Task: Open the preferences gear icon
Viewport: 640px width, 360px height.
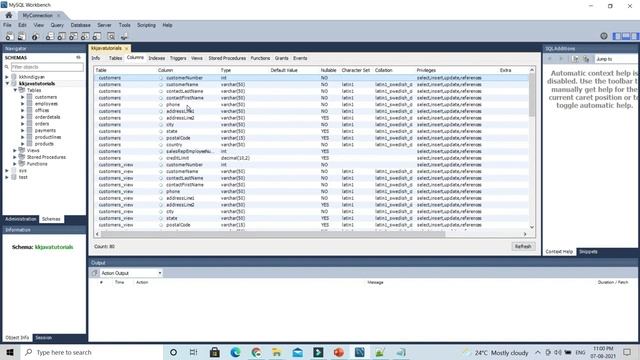Action: click(x=604, y=36)
